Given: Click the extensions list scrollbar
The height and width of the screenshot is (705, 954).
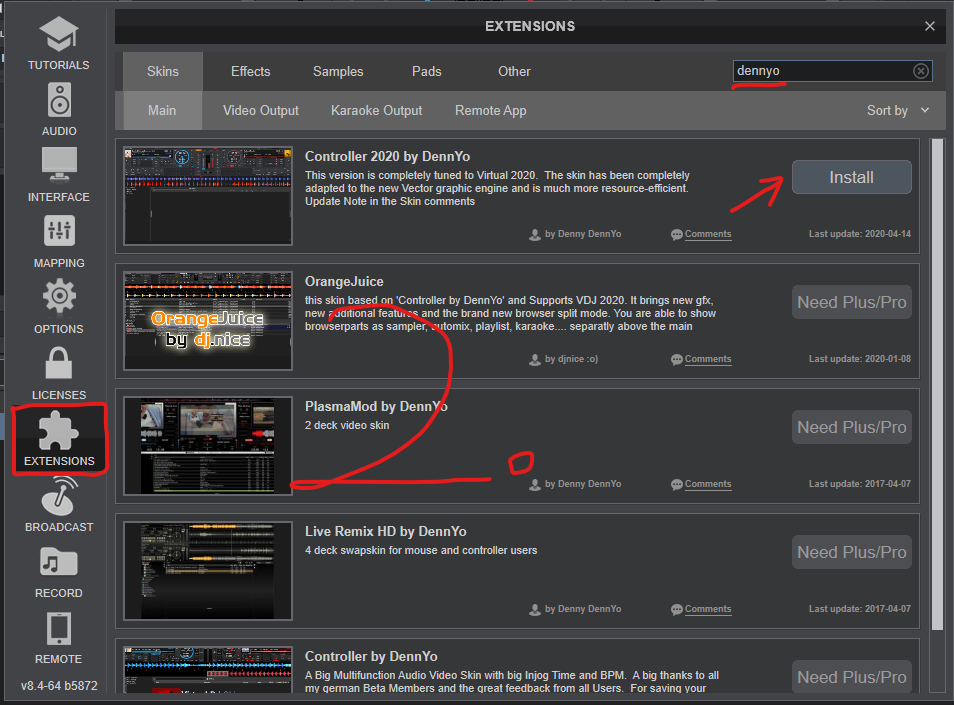Looking at the screenshot, I should click(x=937, y=384).
